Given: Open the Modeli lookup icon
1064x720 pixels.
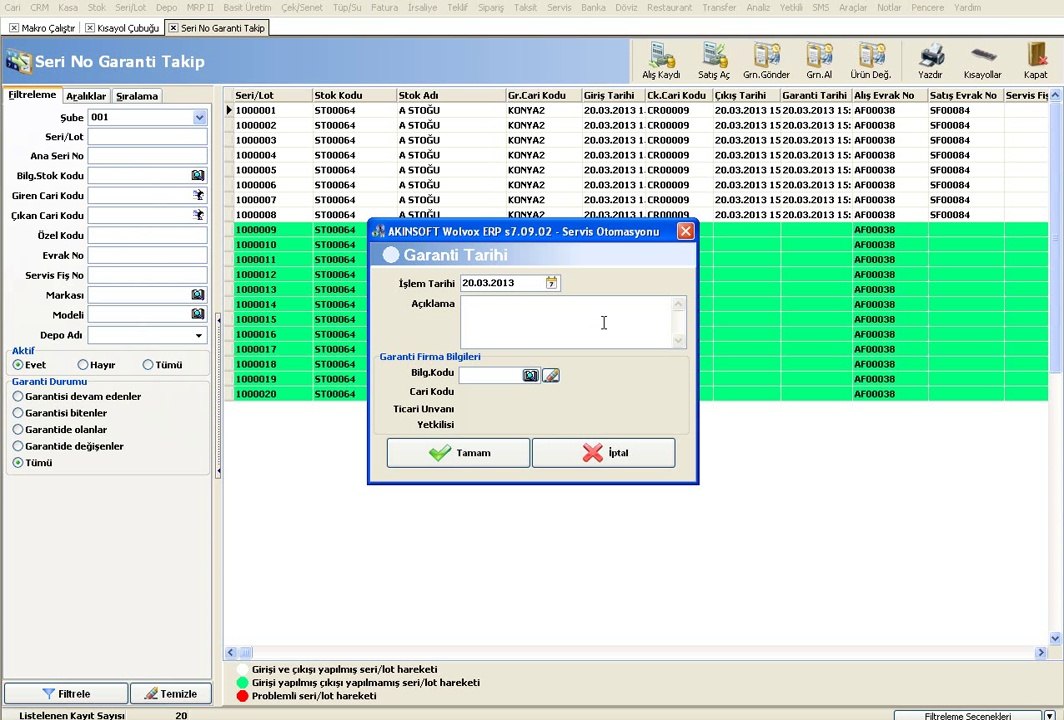Looking at the screenshot, I should 197,314.
